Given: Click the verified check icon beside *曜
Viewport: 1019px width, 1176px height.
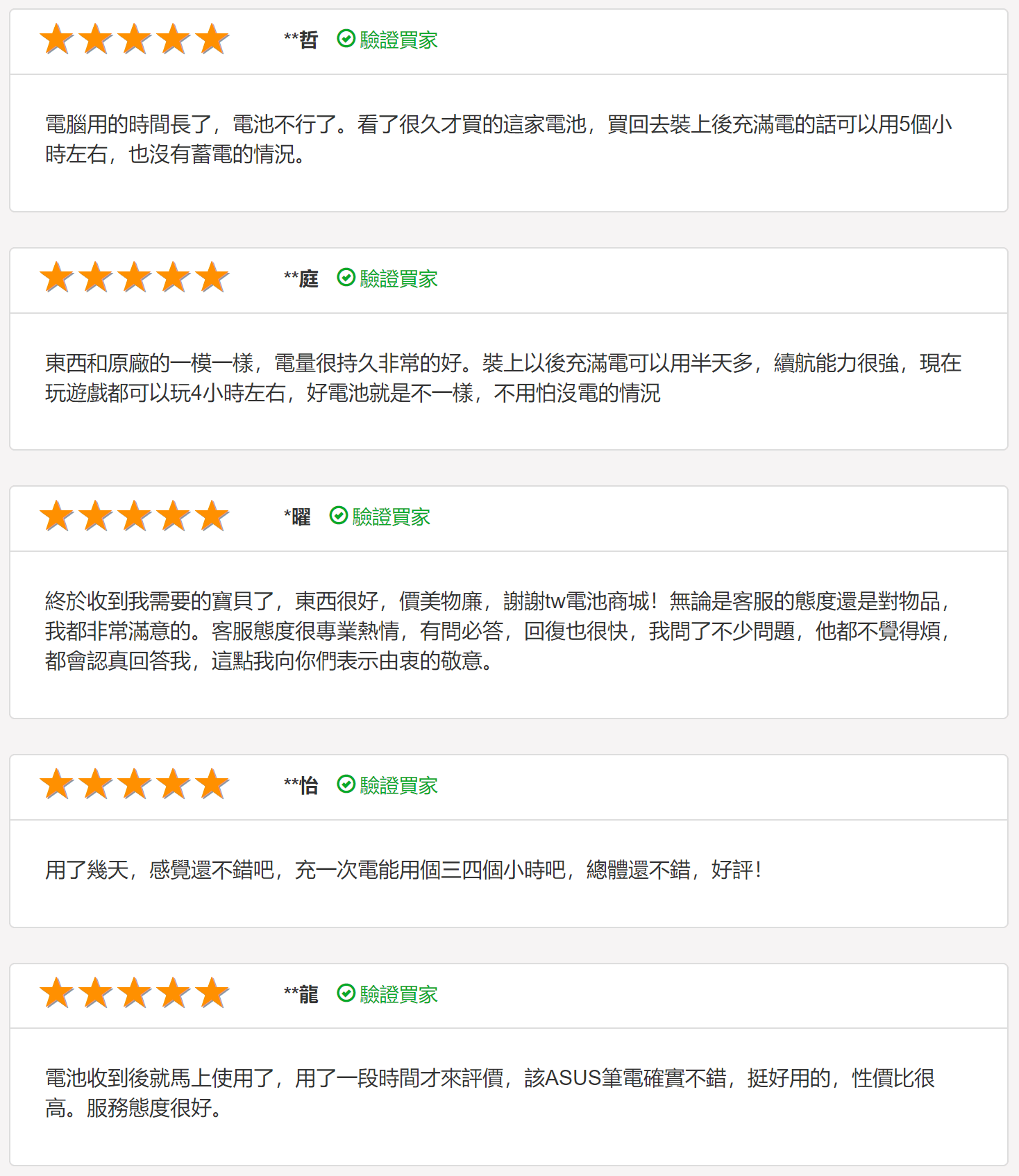Looking at the screenshot, I should click(x=338, y=516).
